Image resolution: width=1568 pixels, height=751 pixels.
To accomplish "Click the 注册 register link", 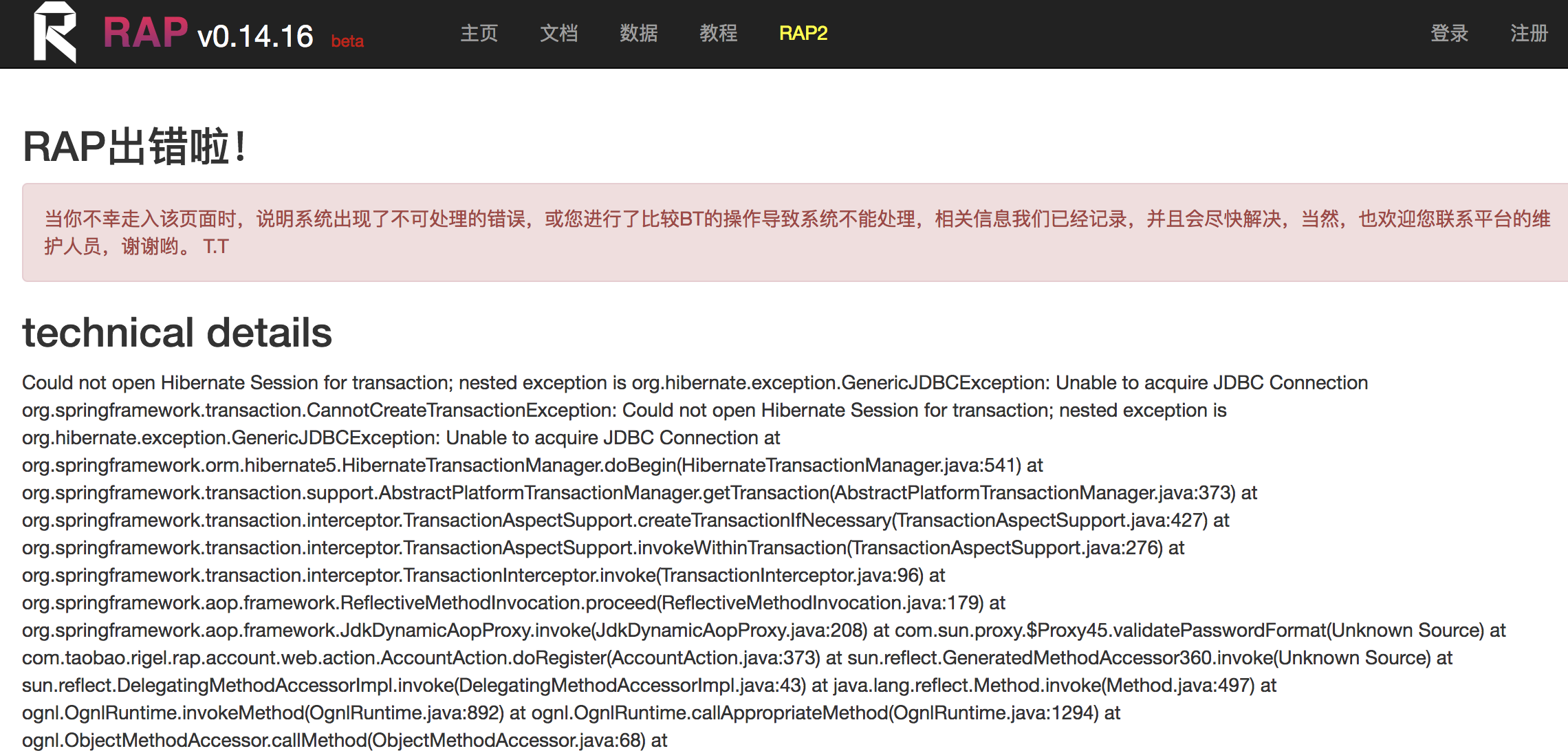I will pos(1529,33).
